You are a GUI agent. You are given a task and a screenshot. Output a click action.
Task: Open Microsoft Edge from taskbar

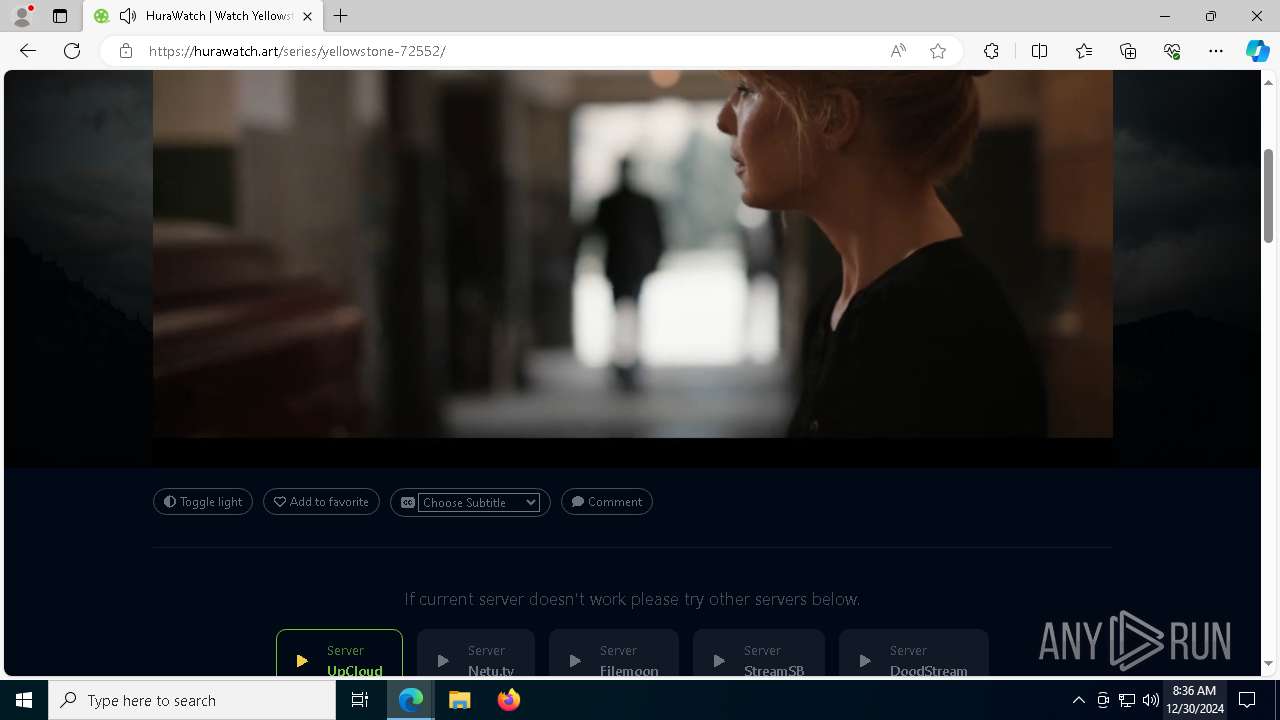[x=411, y=700]
